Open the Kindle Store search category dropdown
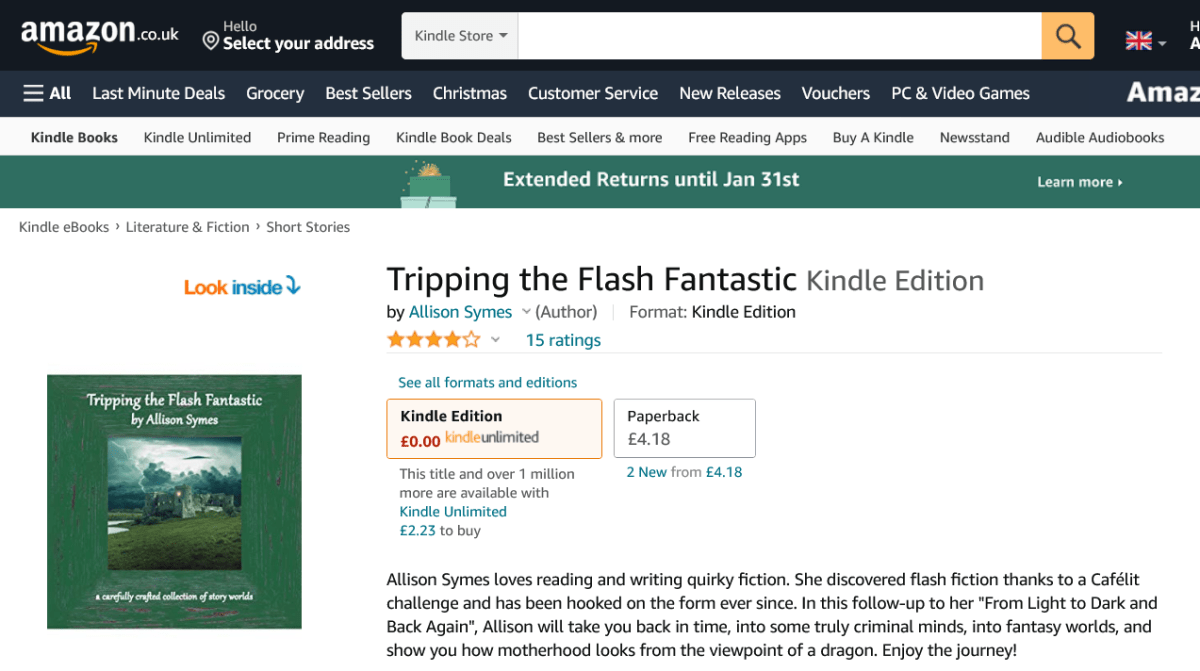 [460, 36]
